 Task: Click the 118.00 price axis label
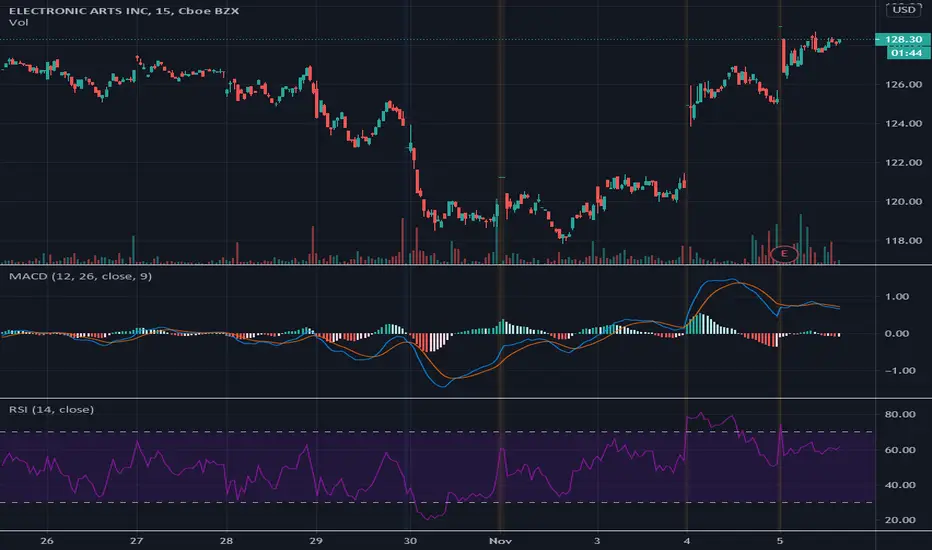[903, 241]
